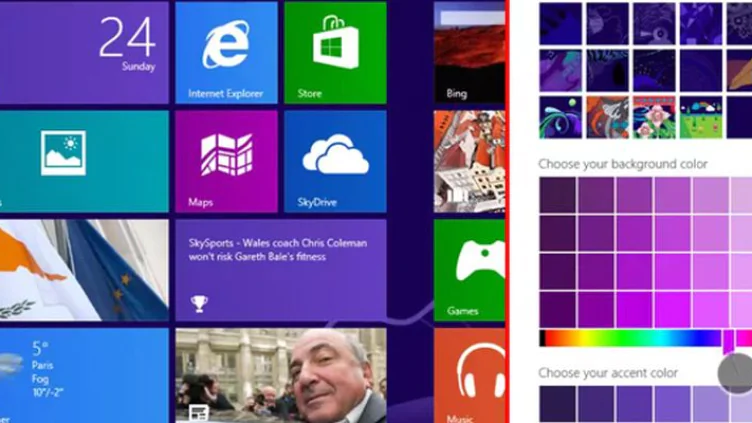The height and width of the screenshot is (423, 752).
Task: Click the '10°/-2°' temperature range text
Action: [47, 392]
